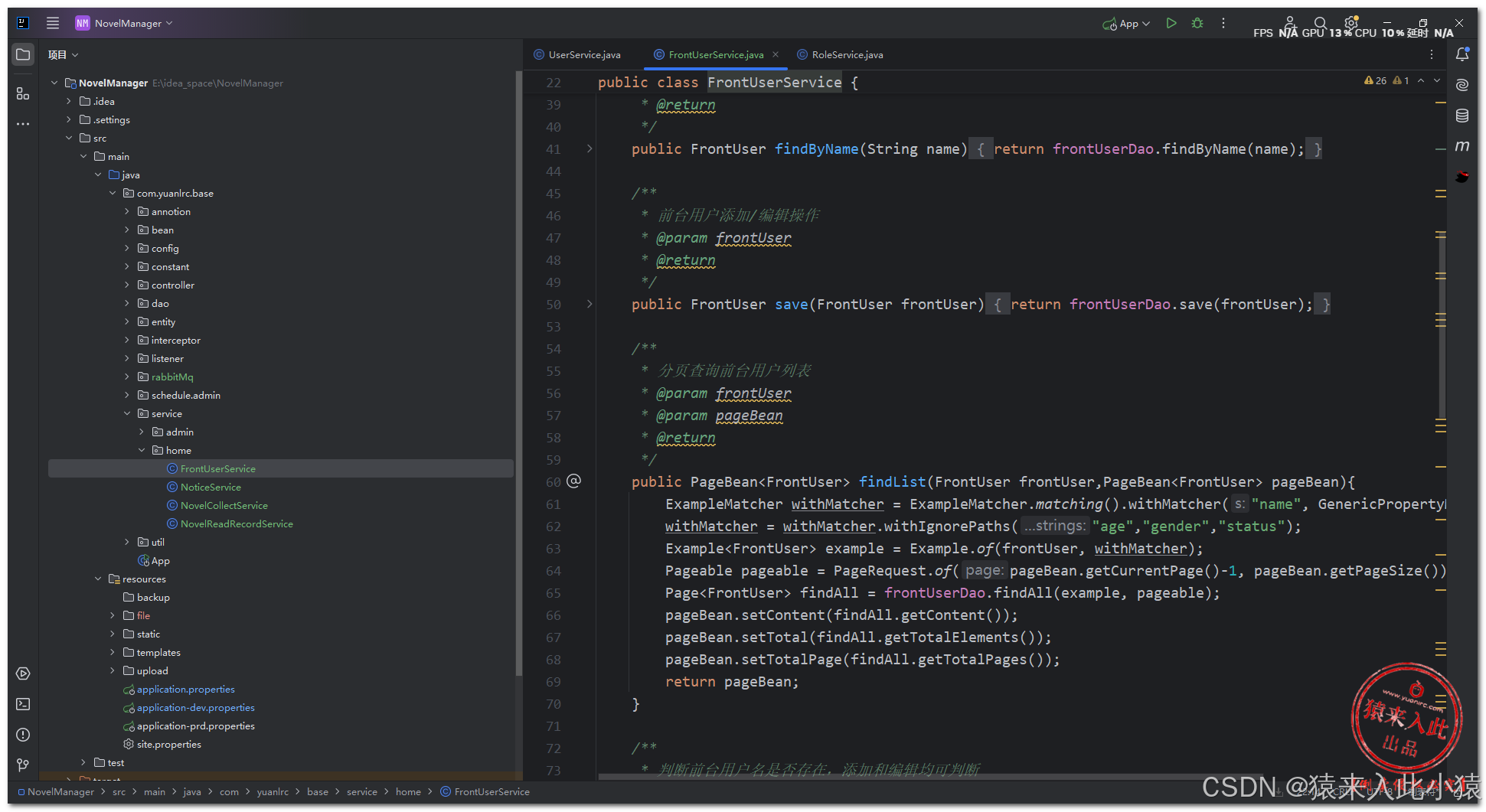Open Search Everywhere magnifier
1486x812 pixels.
(1321, 23)
